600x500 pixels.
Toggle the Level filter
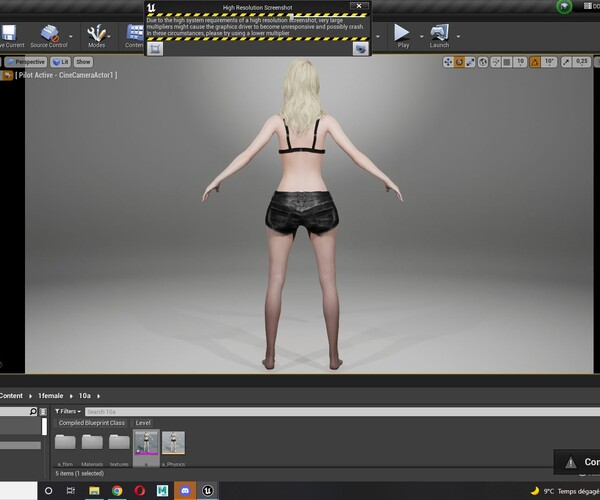(143, 423)
